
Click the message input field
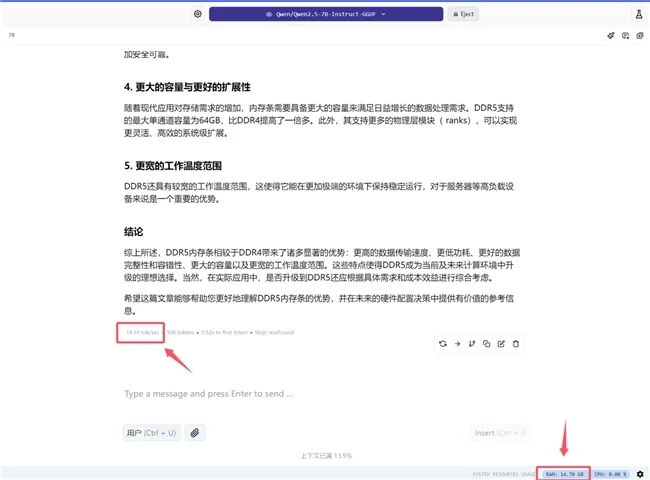(x=325, y=394)
